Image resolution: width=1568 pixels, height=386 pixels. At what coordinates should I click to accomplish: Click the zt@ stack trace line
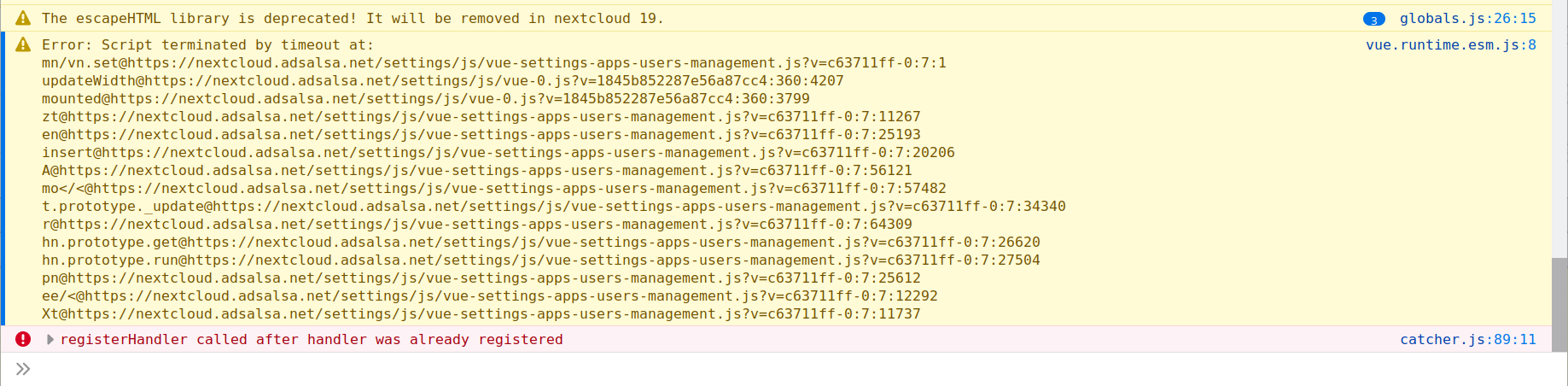pos(481,116)
